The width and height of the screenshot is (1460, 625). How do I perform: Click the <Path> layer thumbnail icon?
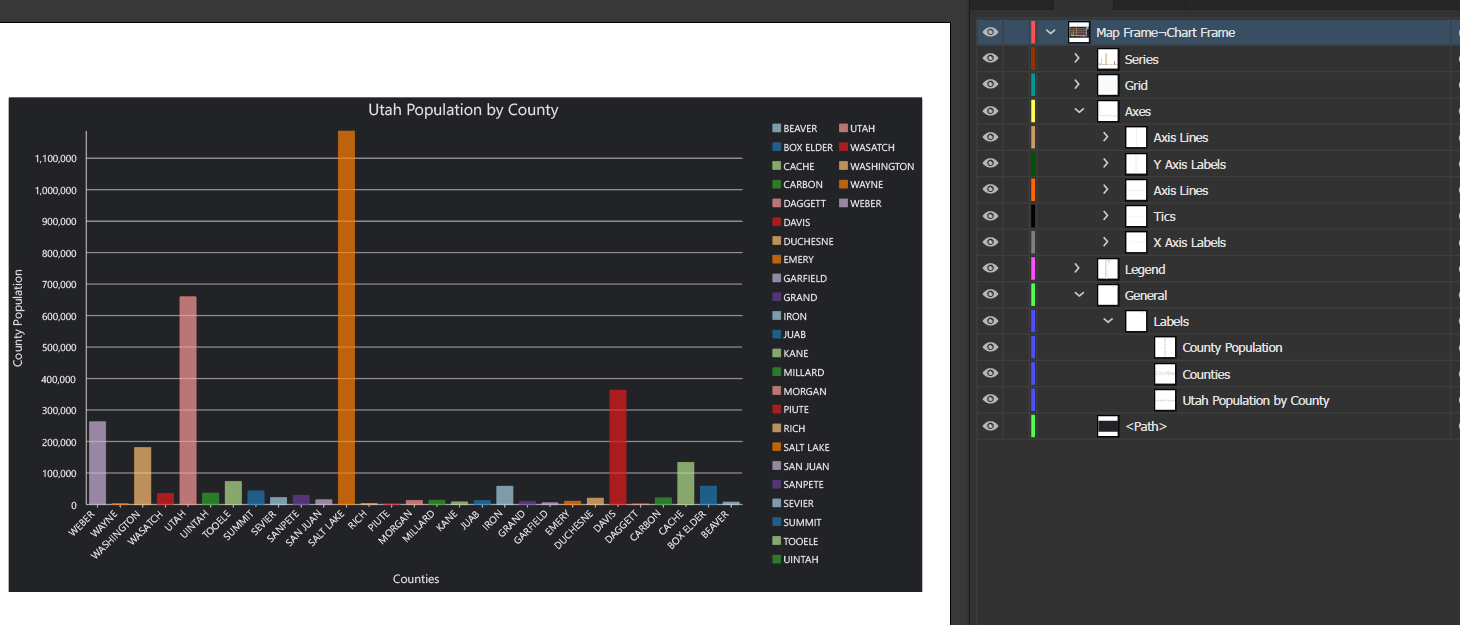[1108, 425]
